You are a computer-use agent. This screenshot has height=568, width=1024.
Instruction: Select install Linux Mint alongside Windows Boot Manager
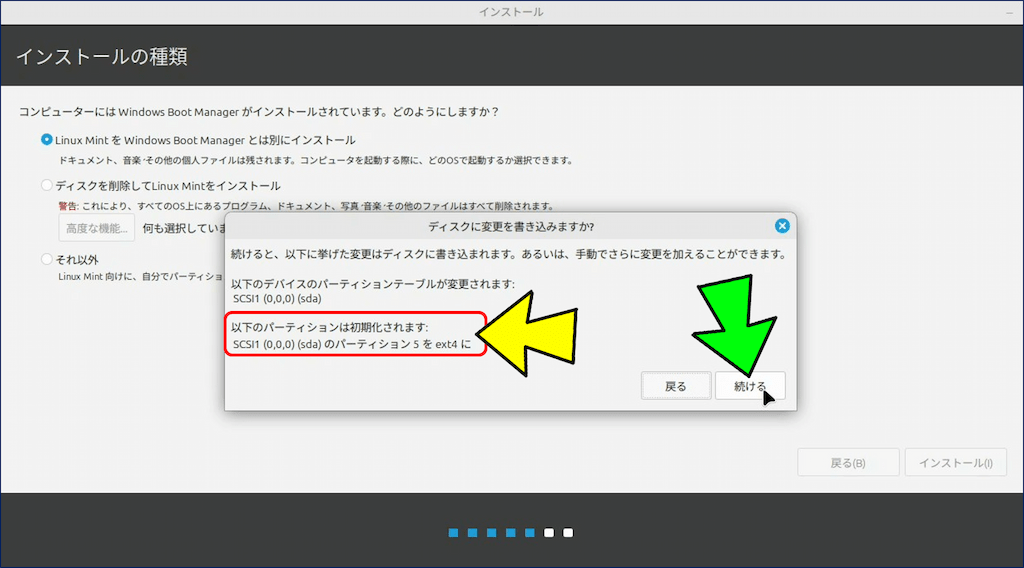pos(47,140)
